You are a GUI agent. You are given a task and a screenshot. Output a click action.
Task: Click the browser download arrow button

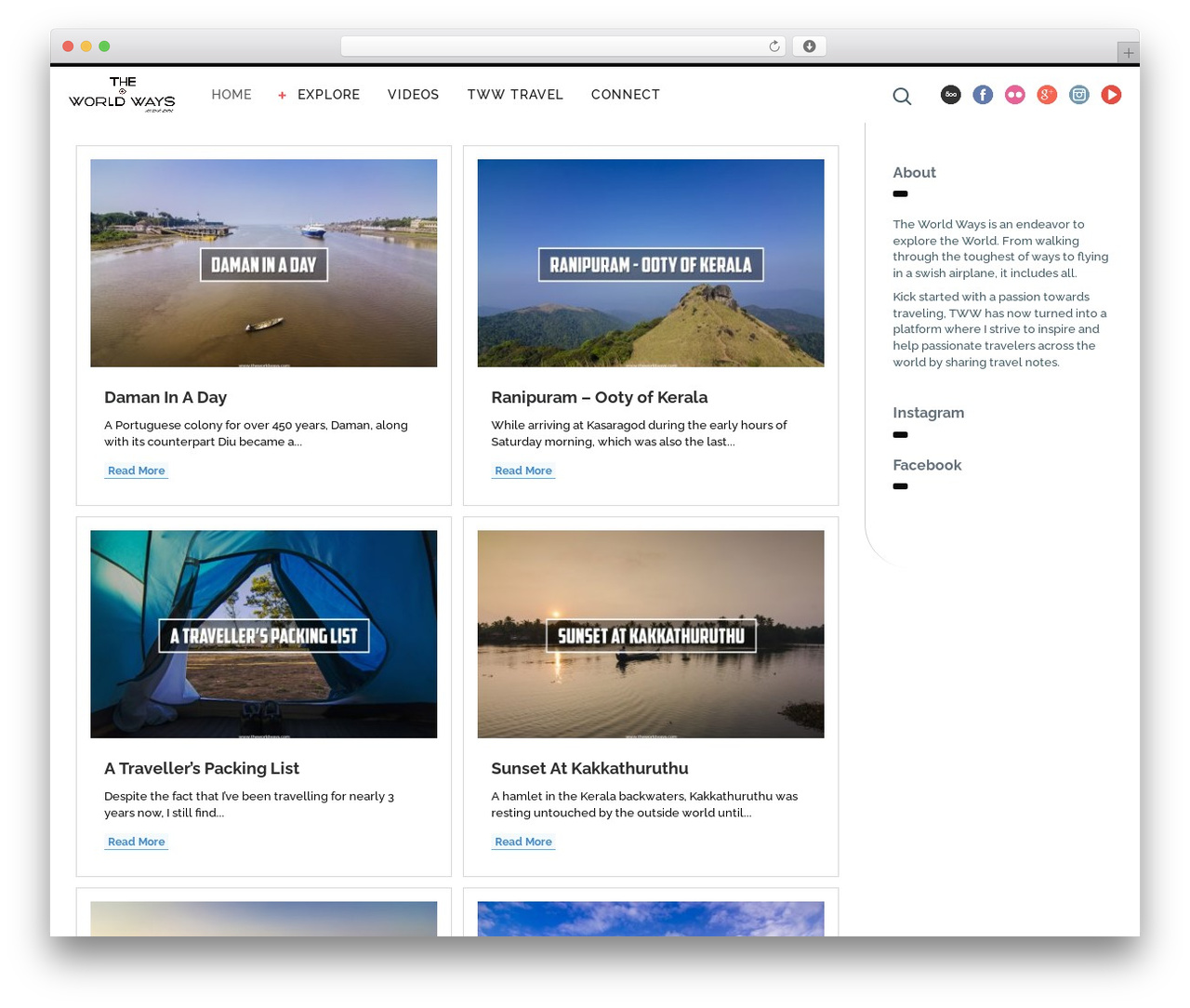[809, 46]
